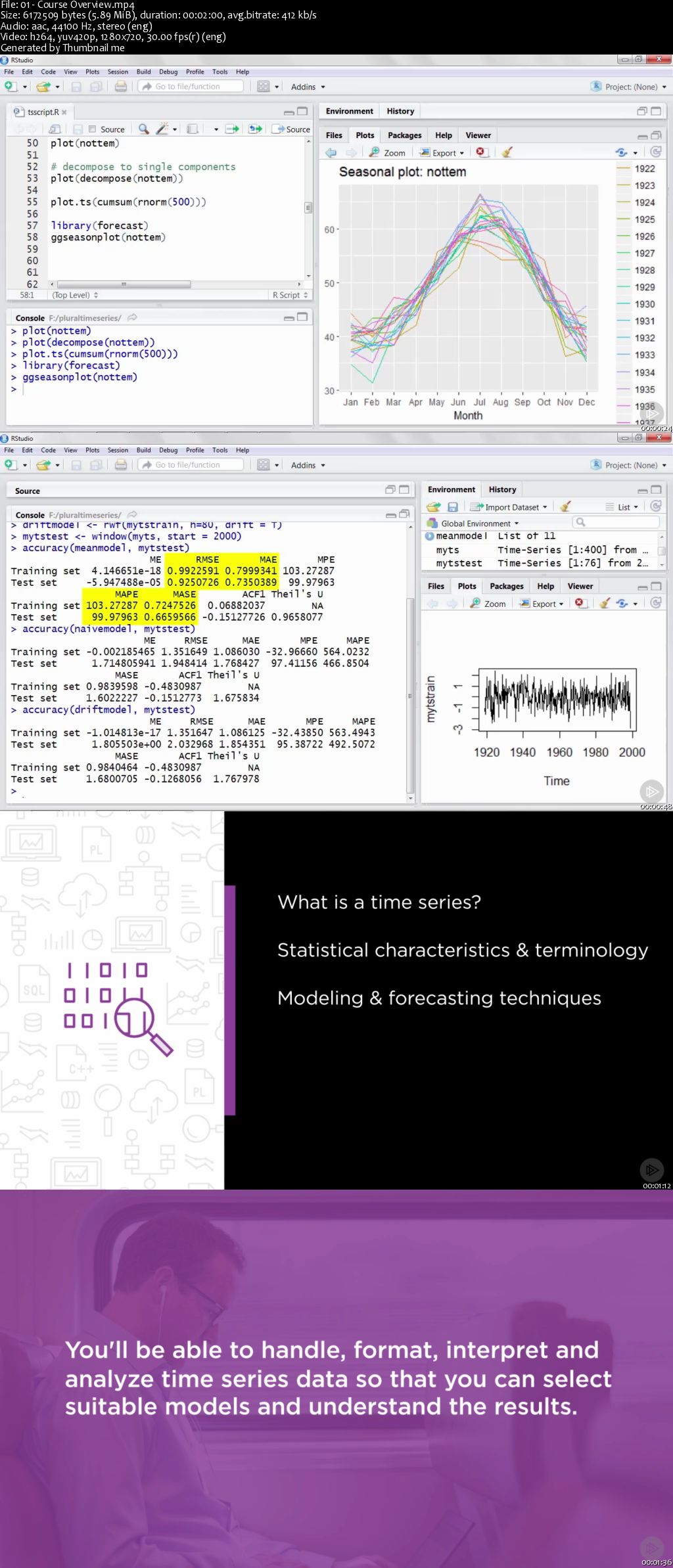Expand the meanmodel list object
Screen dimensions: 673x1568
[430, 536]
